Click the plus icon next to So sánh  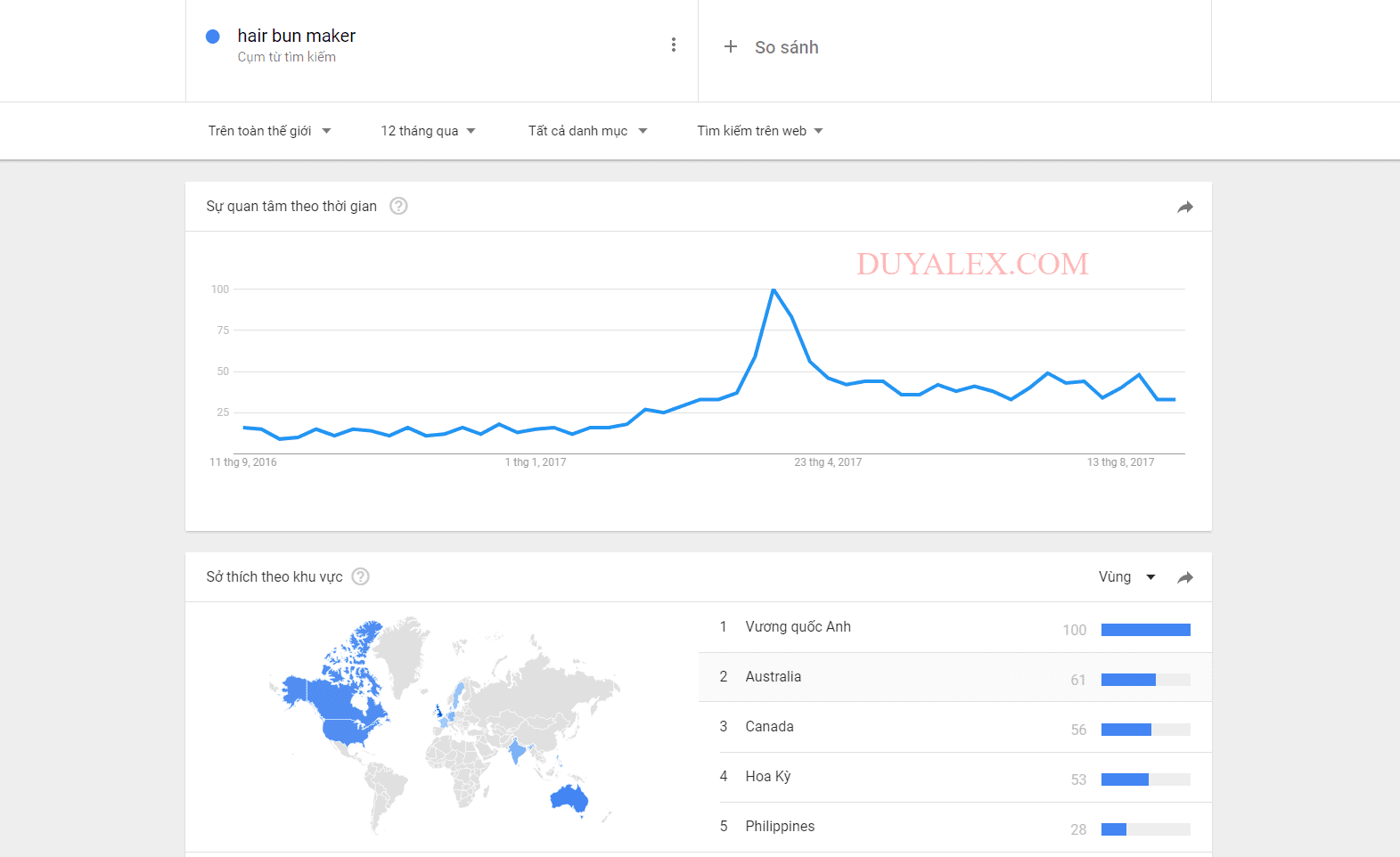tap(731, 46)
